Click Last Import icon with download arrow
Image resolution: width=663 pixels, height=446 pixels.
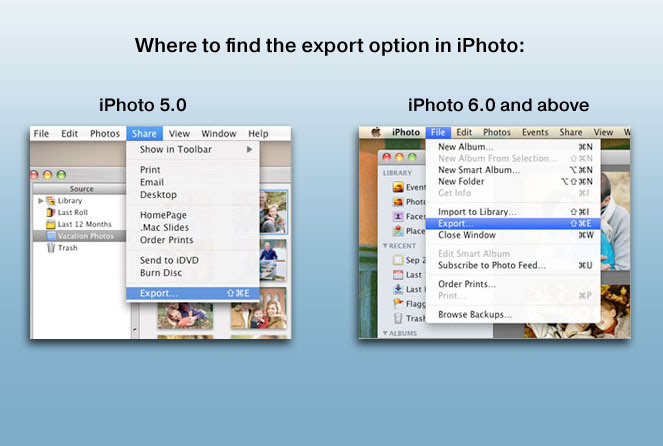point(398,289)
